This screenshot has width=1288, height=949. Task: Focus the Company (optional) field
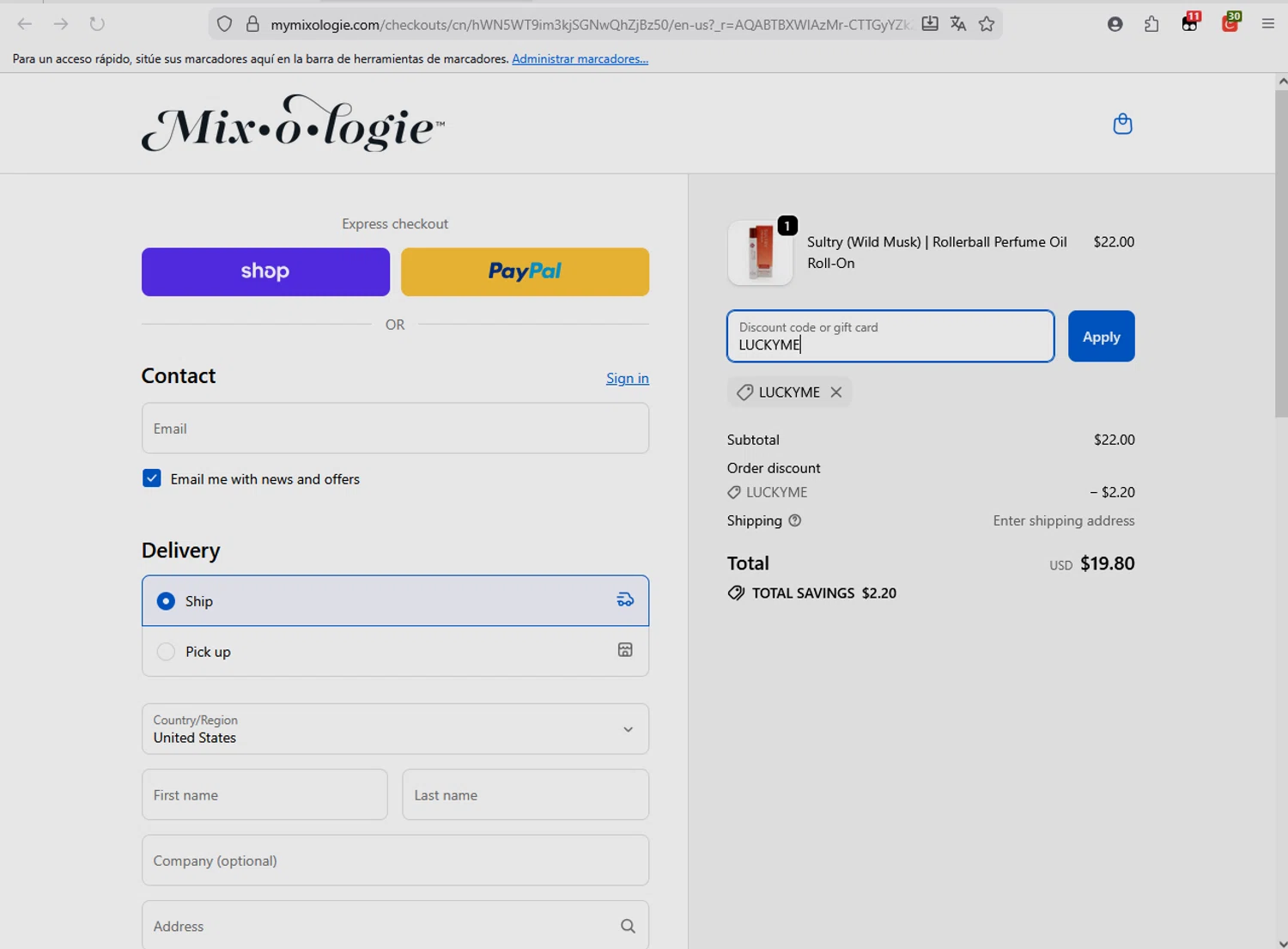click(x=395, y=861)
